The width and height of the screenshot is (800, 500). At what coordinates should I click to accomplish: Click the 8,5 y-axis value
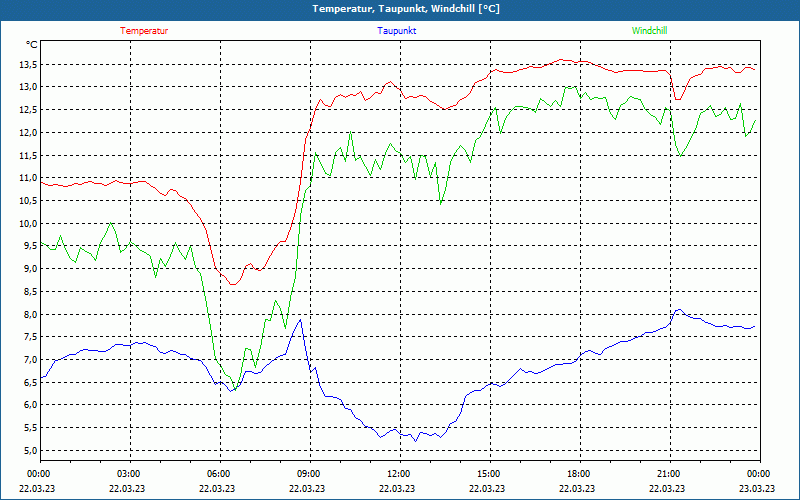pyautogui.click(x=31, y=291)
